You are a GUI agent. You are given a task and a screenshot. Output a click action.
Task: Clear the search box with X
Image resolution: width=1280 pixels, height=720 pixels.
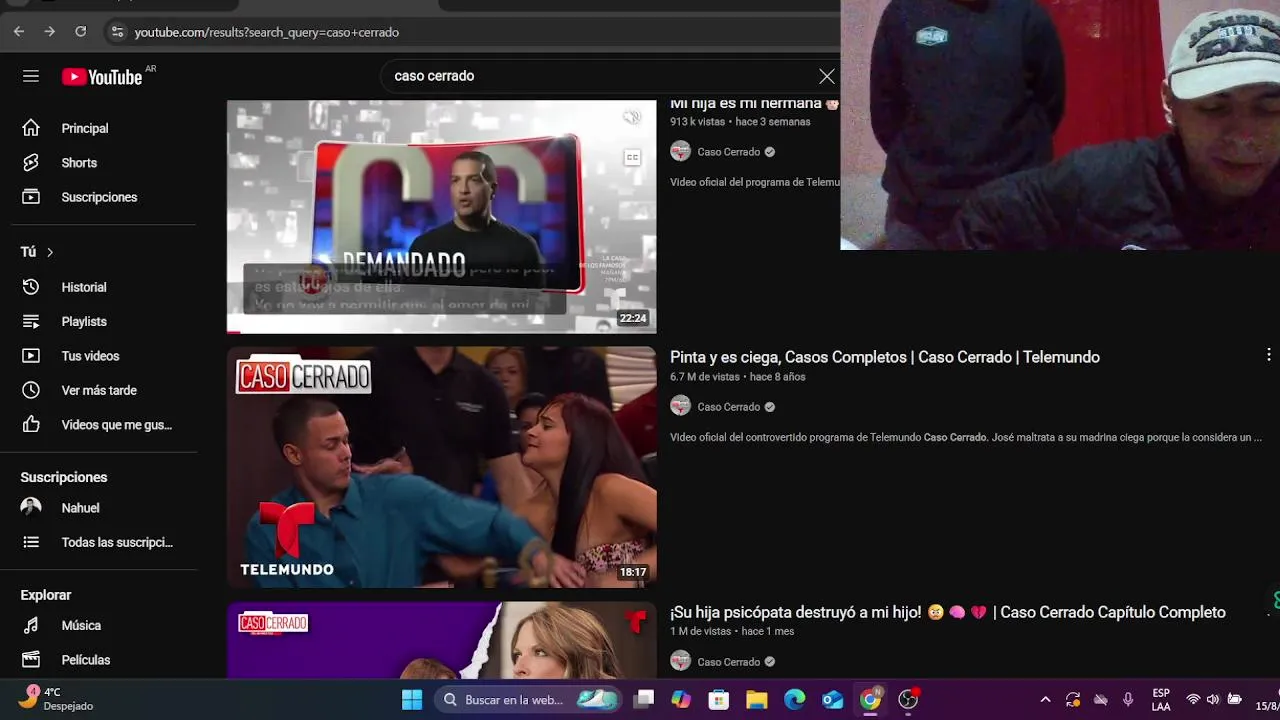coord(827,76)
